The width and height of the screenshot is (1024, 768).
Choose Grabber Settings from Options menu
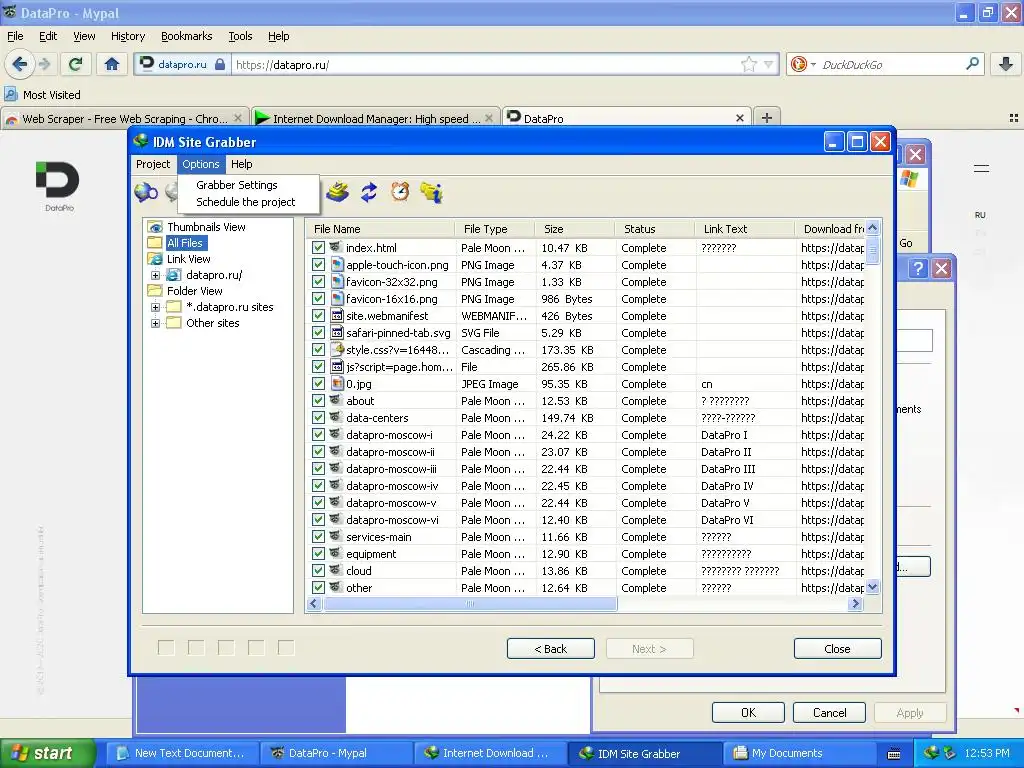coord(236,185)
